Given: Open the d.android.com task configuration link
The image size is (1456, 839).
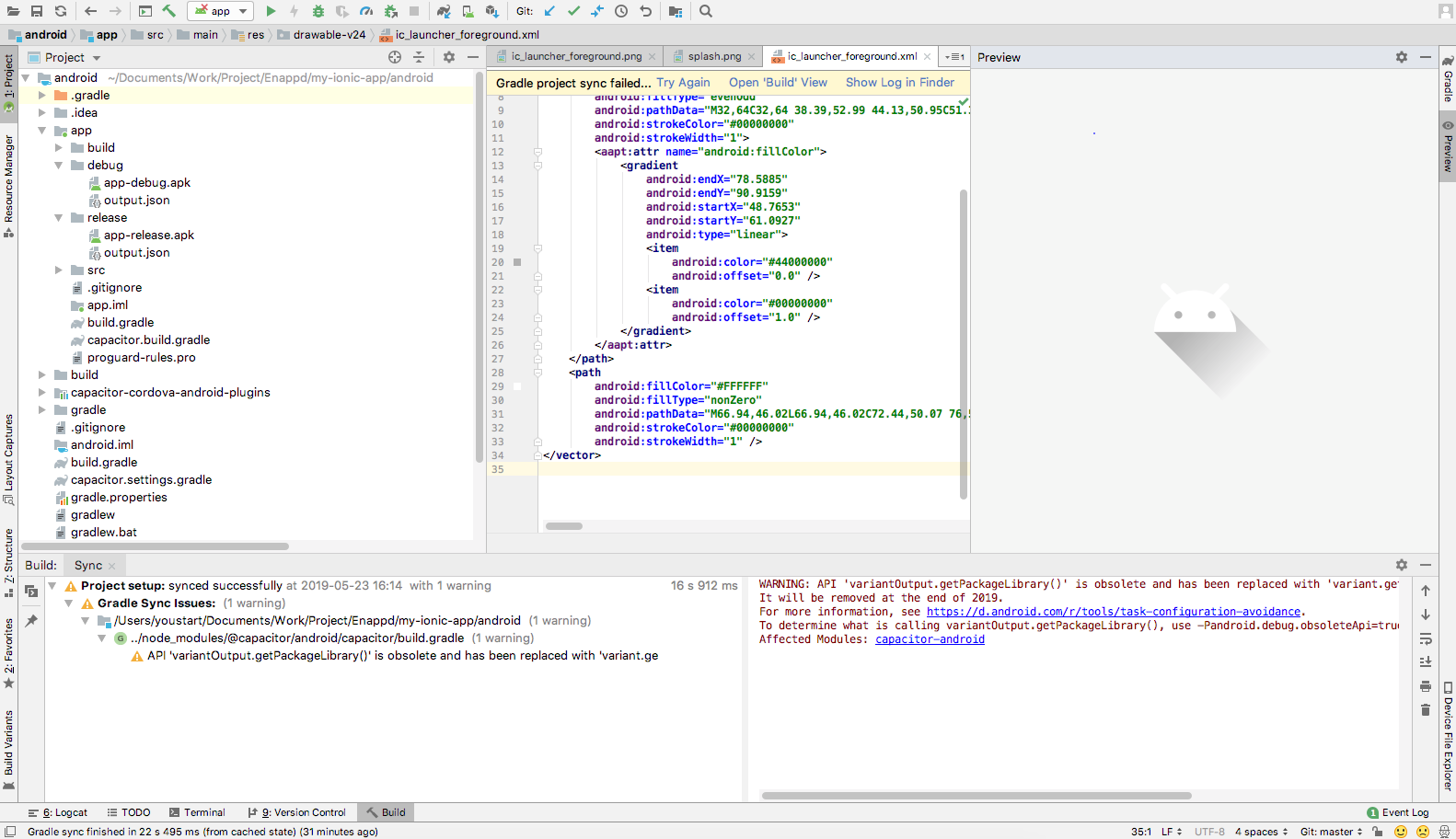Looking at the screenshot, I should pyautogui.click(x=1114, y=612).
